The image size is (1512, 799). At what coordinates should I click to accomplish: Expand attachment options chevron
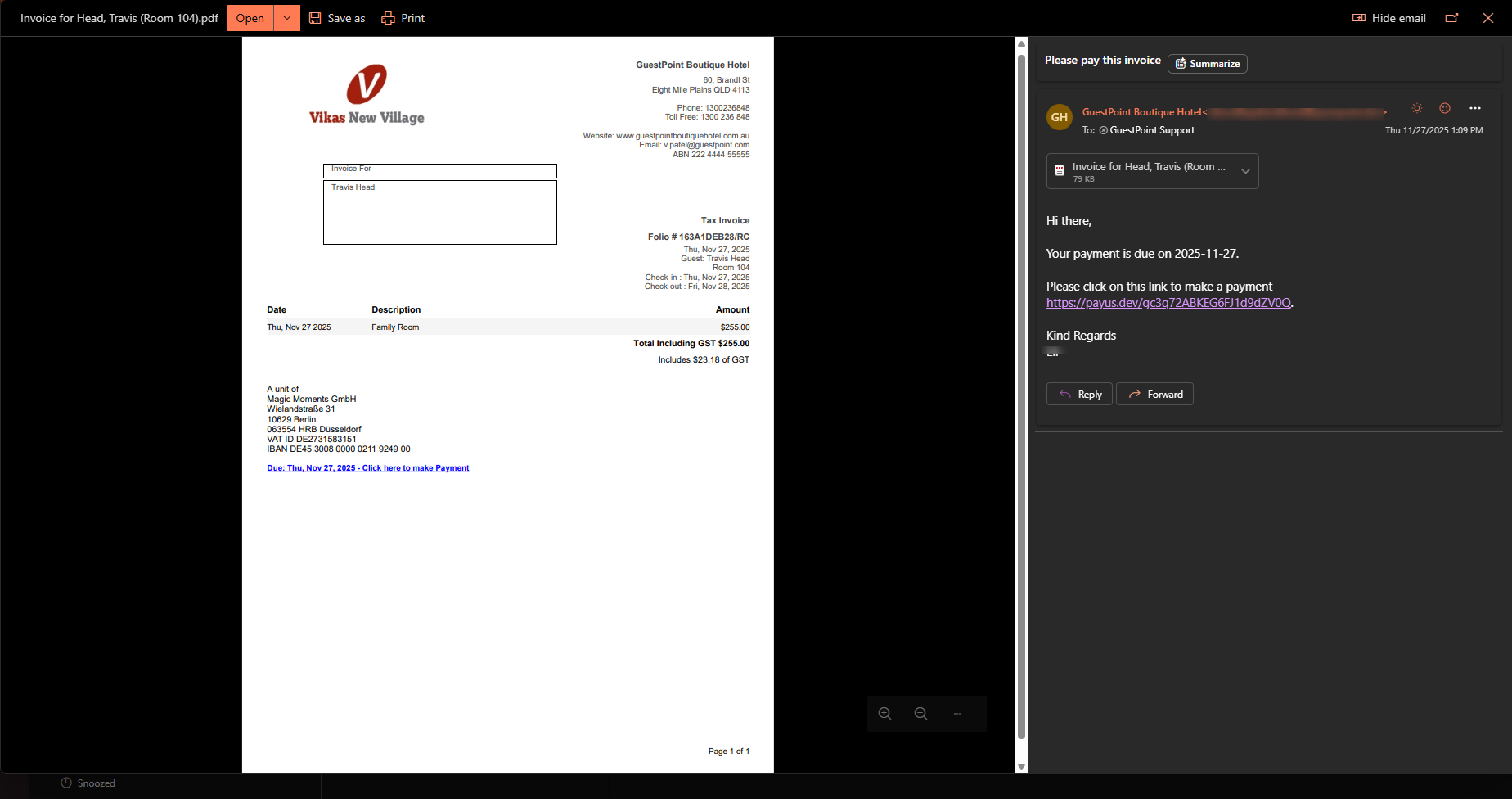coord(1245,171)
